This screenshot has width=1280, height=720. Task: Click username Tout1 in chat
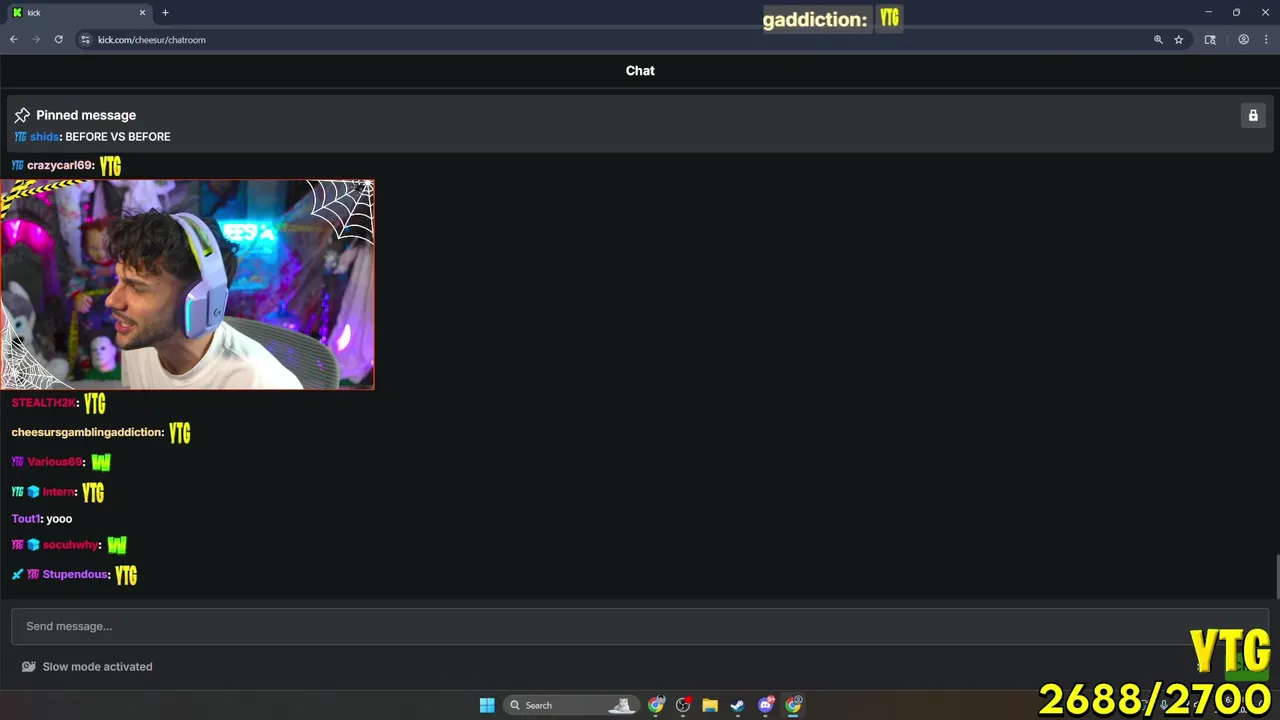[x=26, y=518]
